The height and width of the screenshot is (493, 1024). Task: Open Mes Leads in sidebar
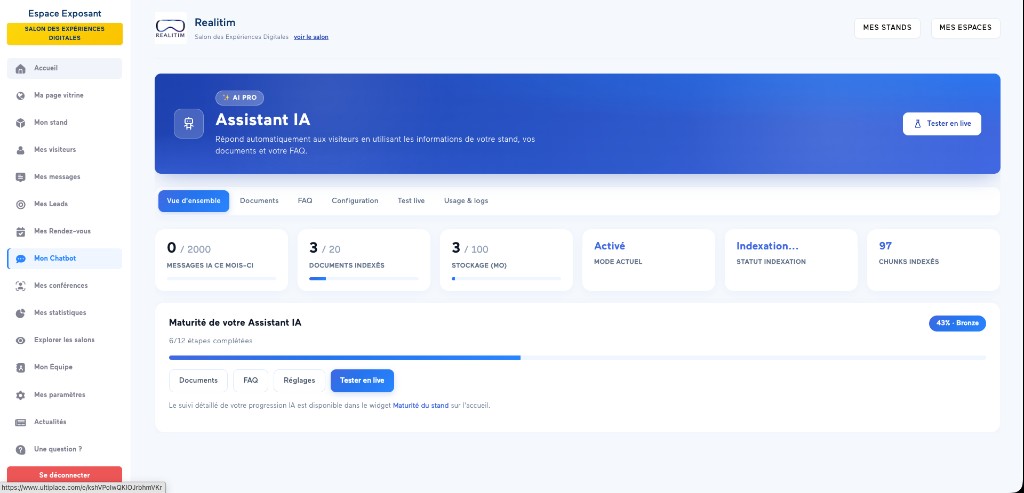[64, 204]
